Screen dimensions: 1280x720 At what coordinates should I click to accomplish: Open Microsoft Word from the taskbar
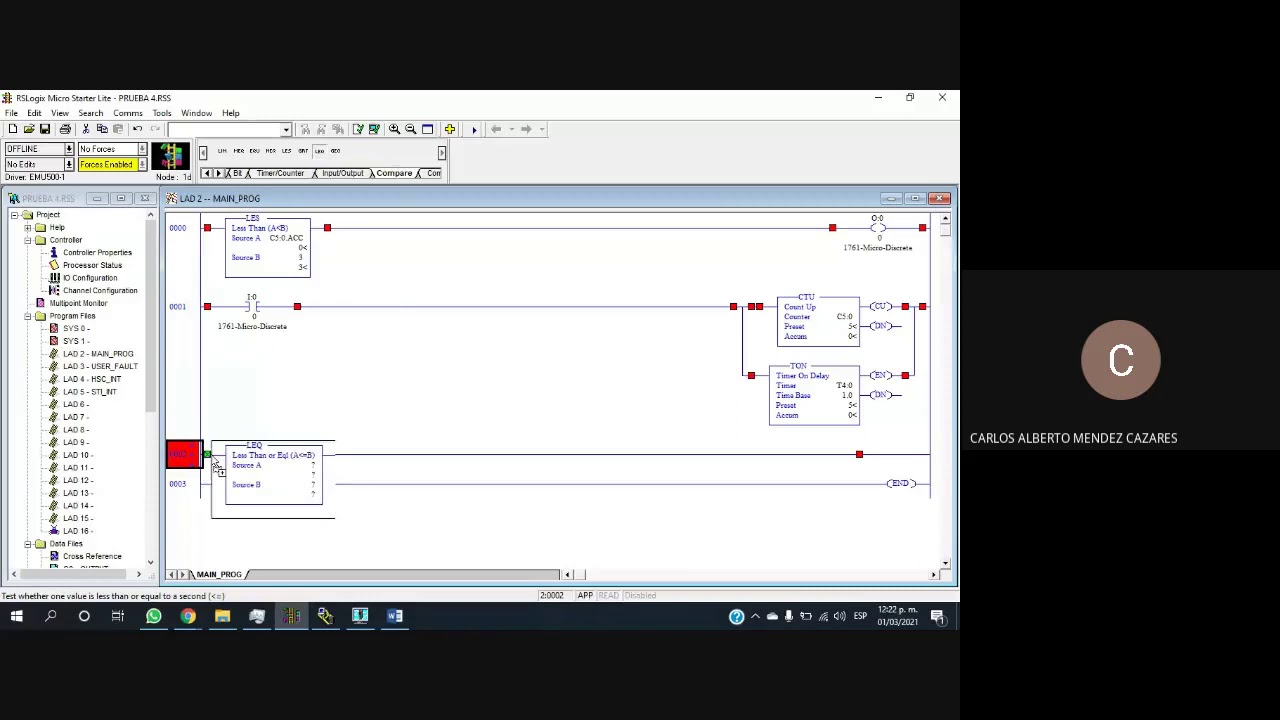click(x=394, y=616)
